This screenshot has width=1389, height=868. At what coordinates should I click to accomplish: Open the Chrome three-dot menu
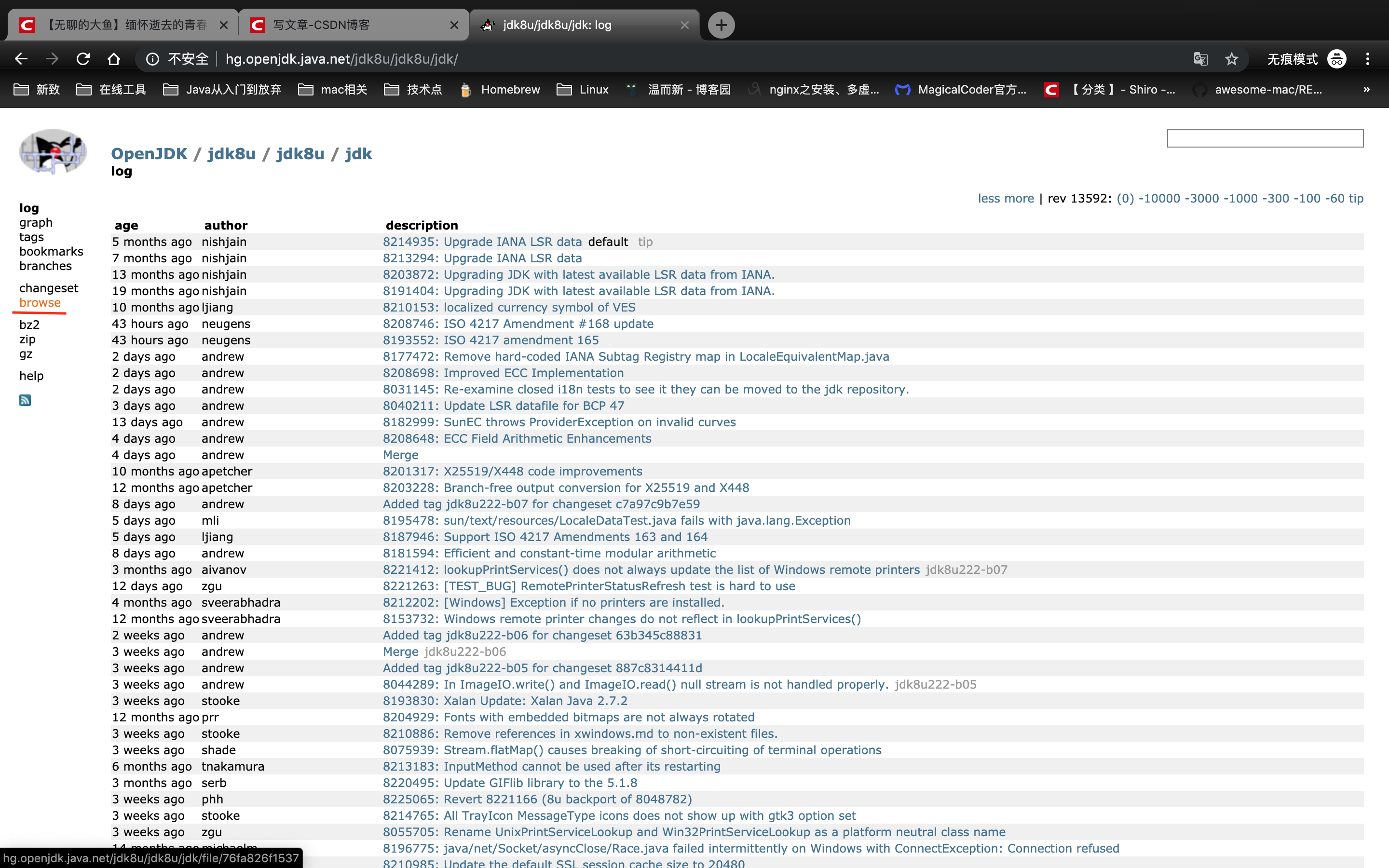(1367, 58)
